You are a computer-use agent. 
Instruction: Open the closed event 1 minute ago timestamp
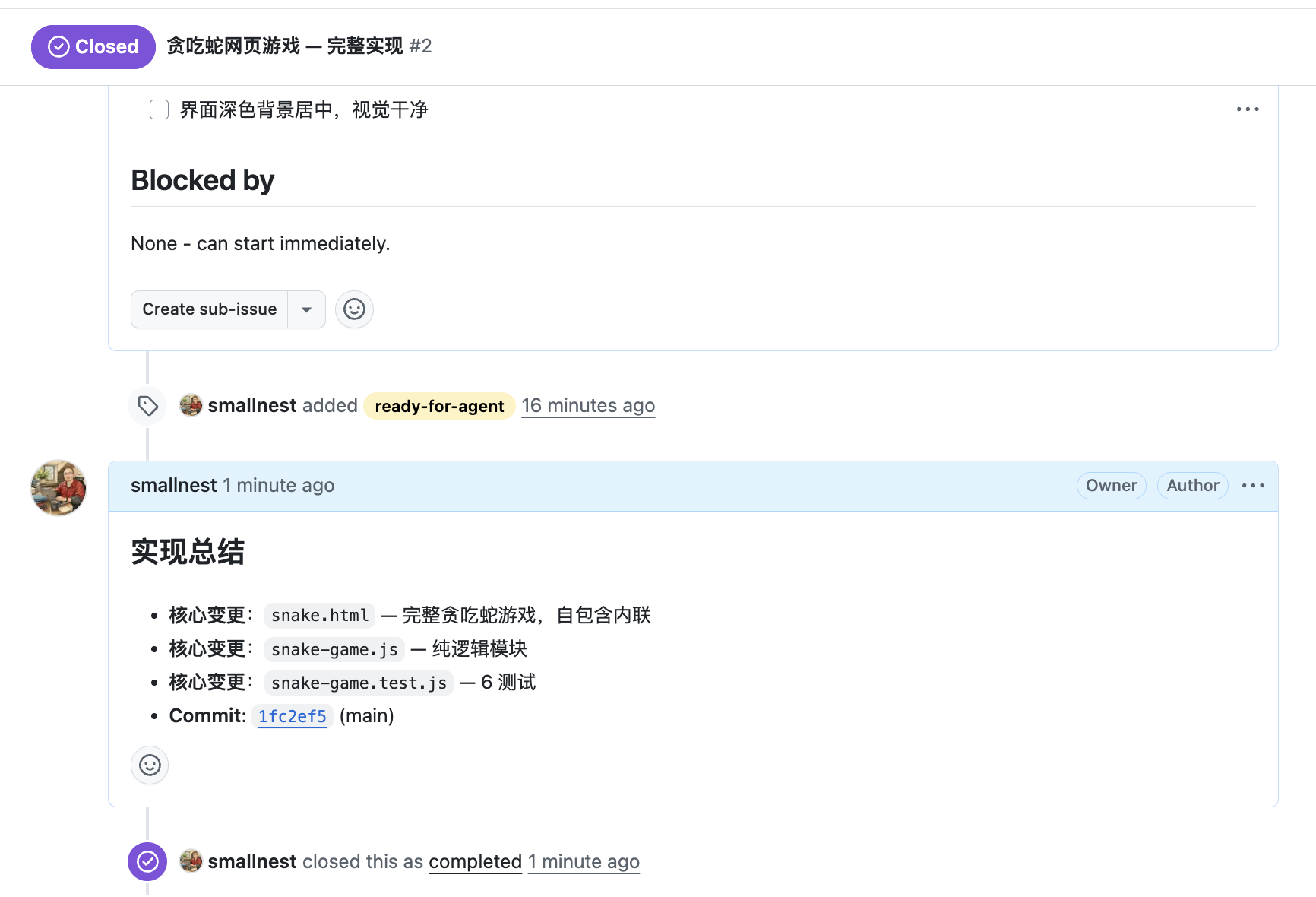pyautogui.click(x=584, y=862)
